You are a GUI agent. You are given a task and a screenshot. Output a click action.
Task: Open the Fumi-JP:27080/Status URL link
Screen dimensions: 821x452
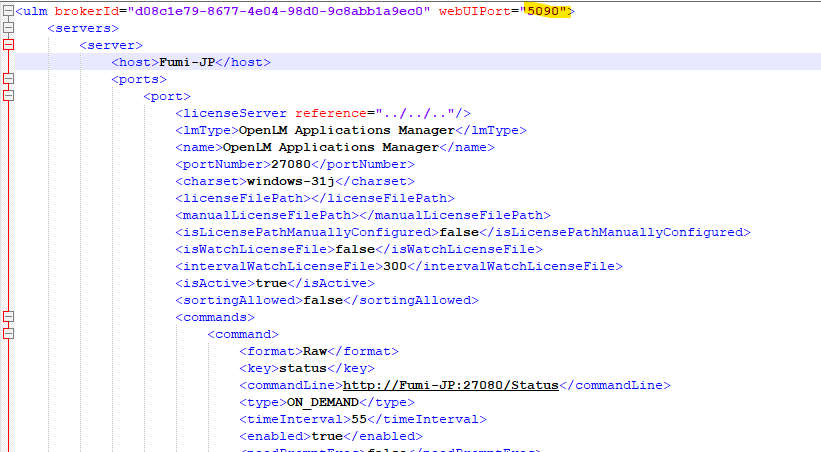[450, 385]
